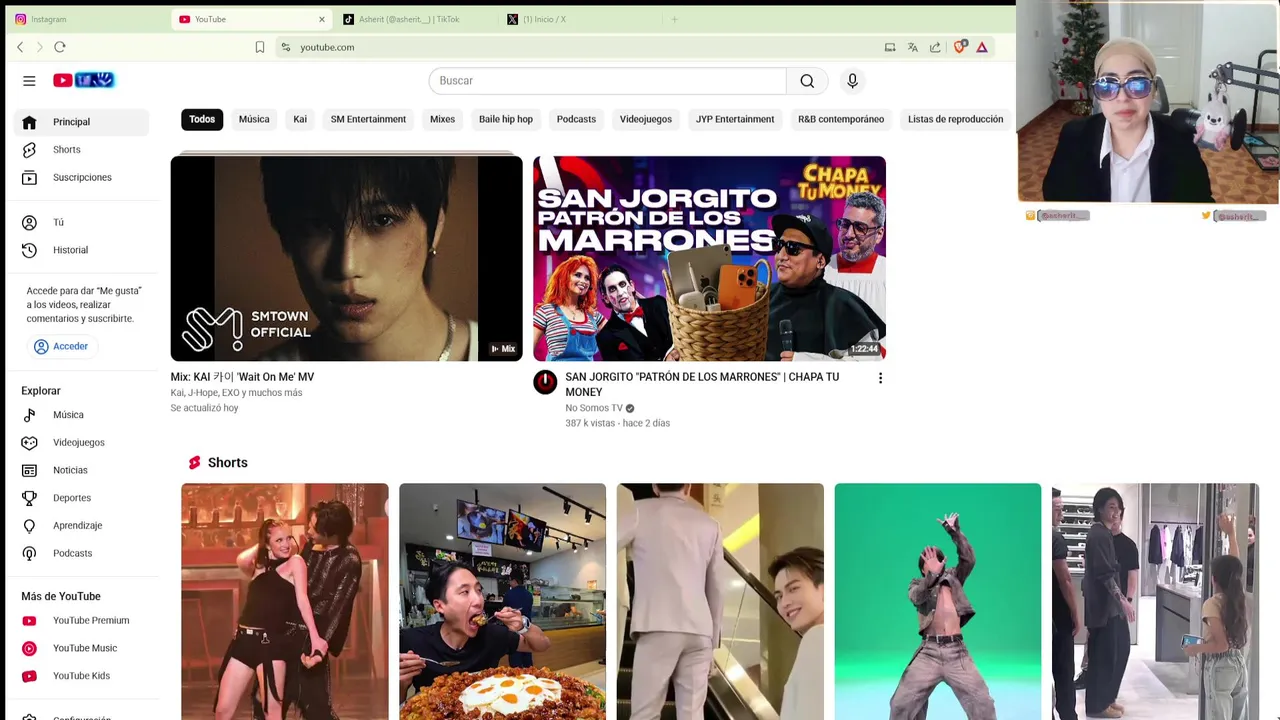Click the share icon in the address bar
The image size is (1280, 720).
click(x=935, y=47)
